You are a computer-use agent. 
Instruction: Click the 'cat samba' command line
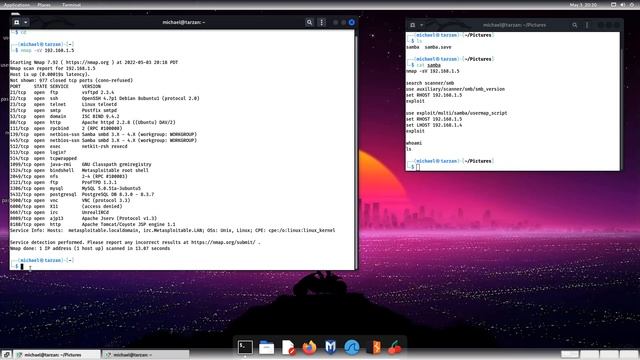click(428, 65)
